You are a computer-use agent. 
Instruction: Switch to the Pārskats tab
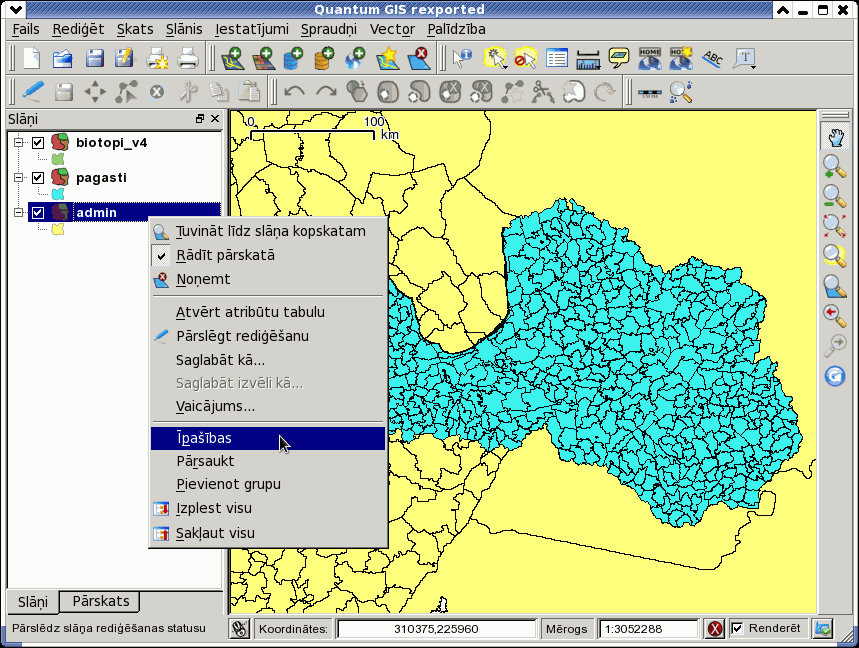coord(101,601)
